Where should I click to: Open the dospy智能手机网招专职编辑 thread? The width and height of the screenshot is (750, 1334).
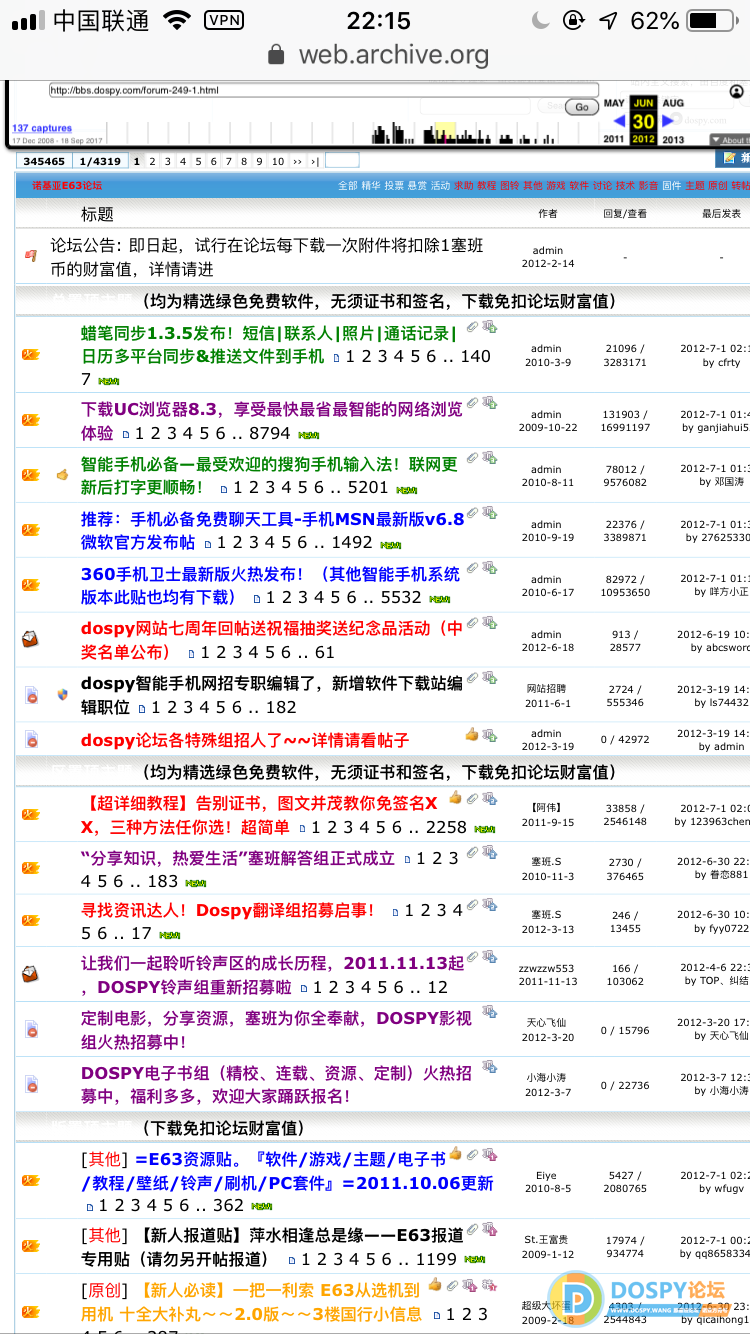(272, 695)
